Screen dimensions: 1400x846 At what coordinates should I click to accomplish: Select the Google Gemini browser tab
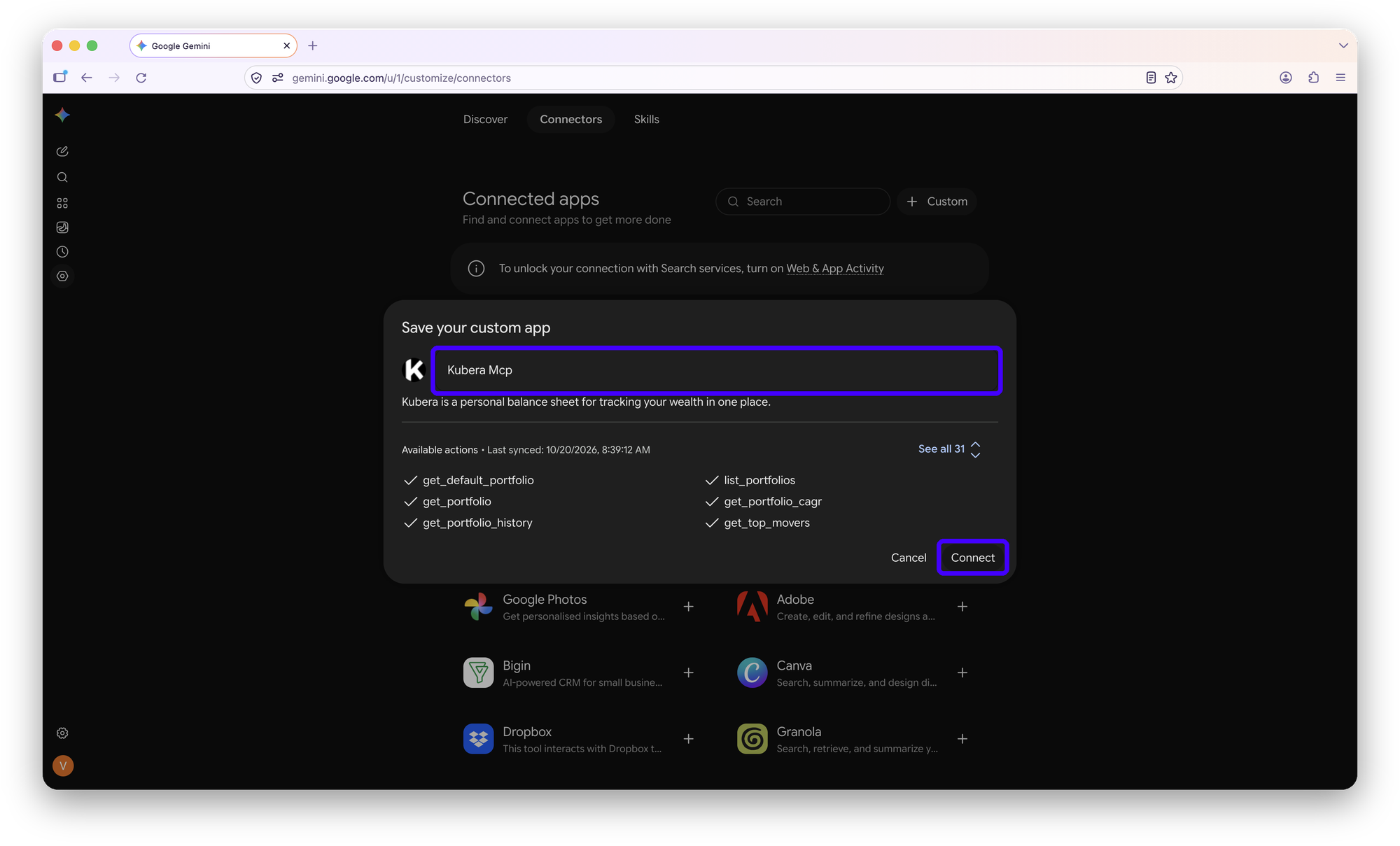(x=213, y=45)
